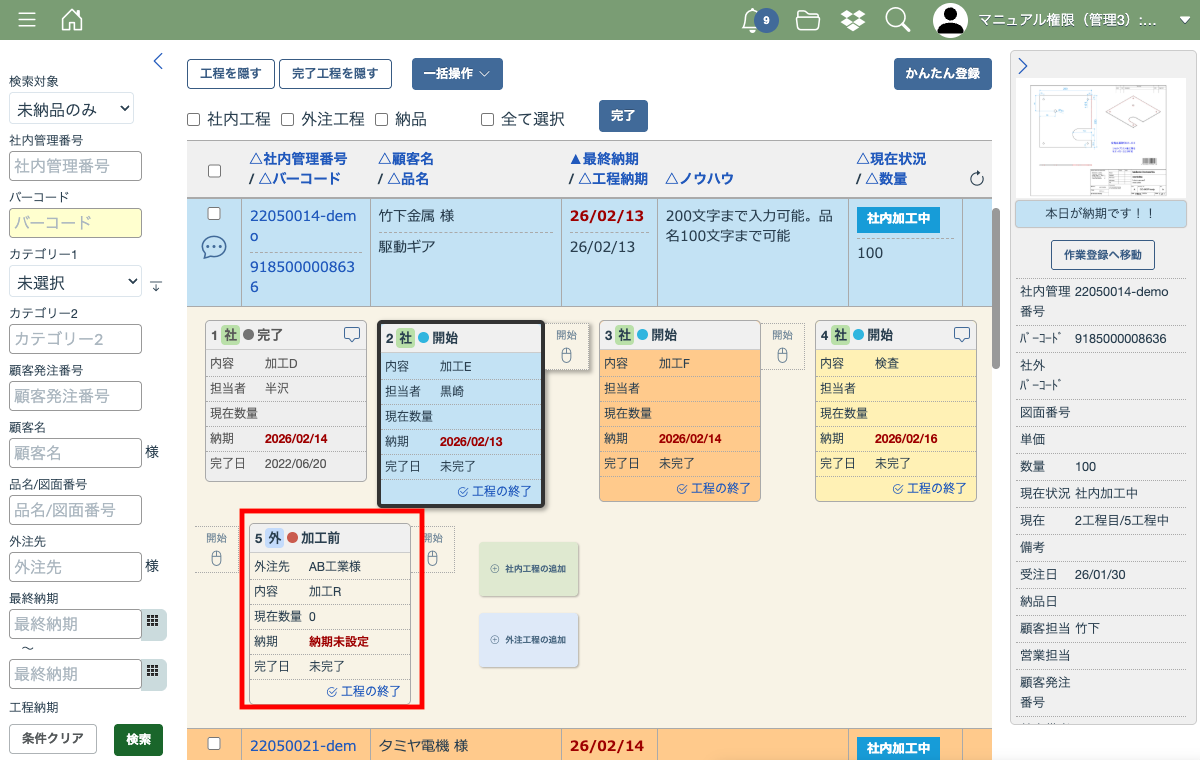Click the magnifier search icon in header
The height and width of the screenshot is (760, 1200).
tap(898, 20)
